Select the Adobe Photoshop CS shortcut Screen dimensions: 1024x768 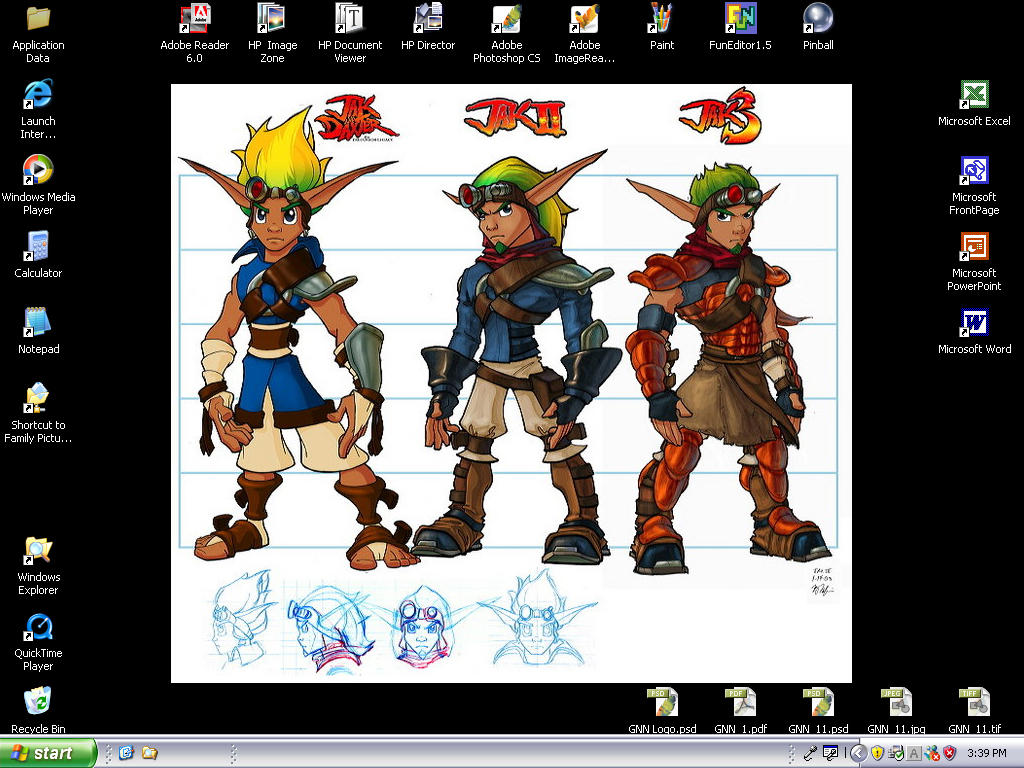click(506, 33)
